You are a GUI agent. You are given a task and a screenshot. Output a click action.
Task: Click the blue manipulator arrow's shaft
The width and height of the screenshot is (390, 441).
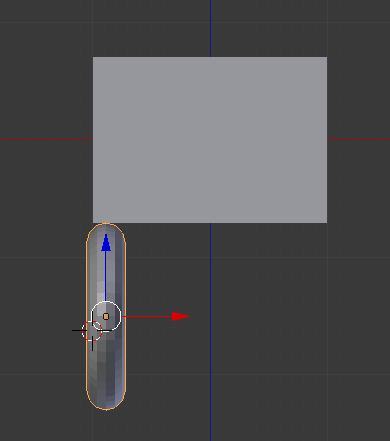106,276
